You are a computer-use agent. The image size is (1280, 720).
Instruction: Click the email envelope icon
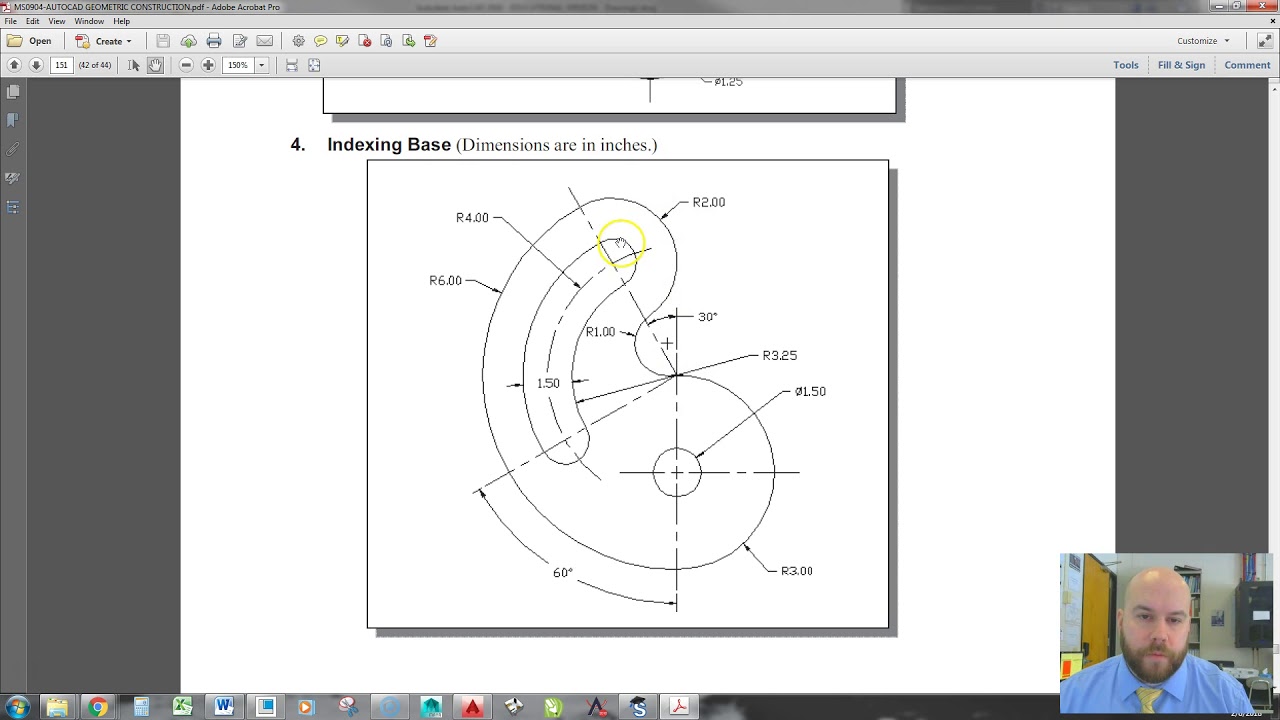[265, 41]
